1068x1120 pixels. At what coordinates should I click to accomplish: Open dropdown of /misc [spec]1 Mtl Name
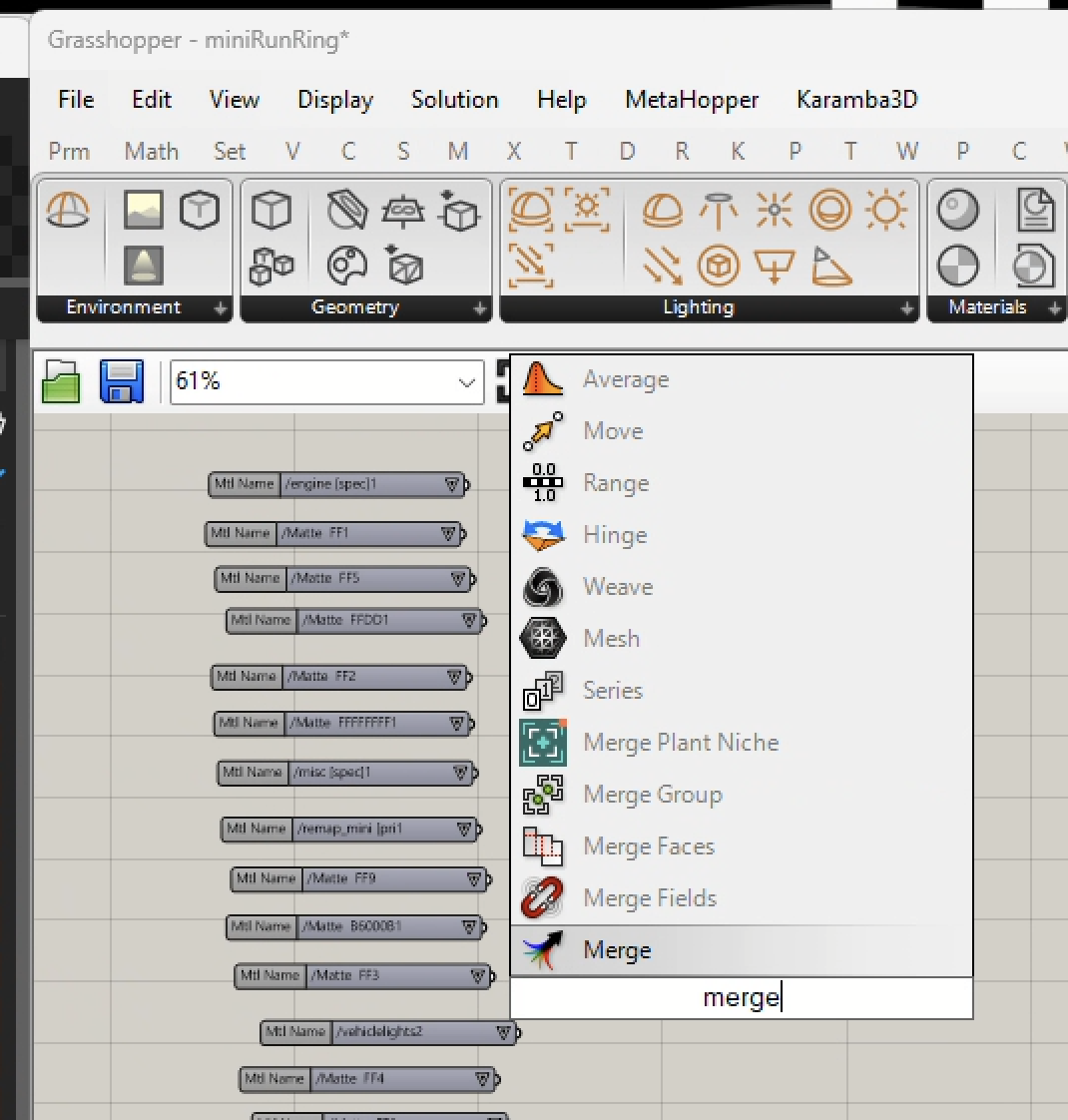(x=460, y=773)
